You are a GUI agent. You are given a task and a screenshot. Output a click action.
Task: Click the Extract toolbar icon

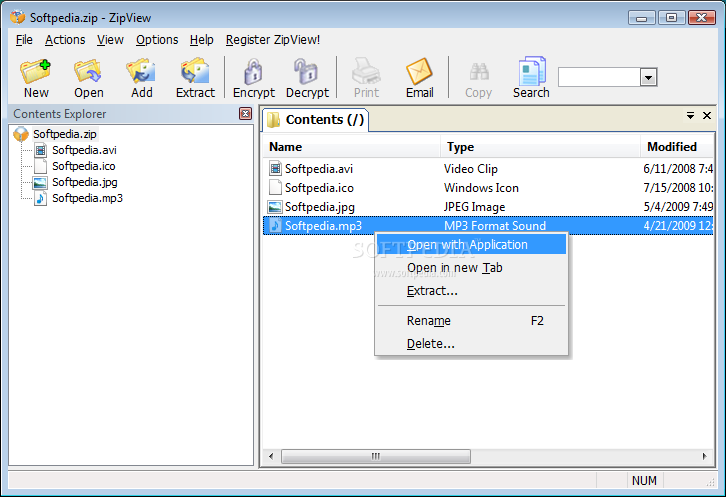point(195,71)
